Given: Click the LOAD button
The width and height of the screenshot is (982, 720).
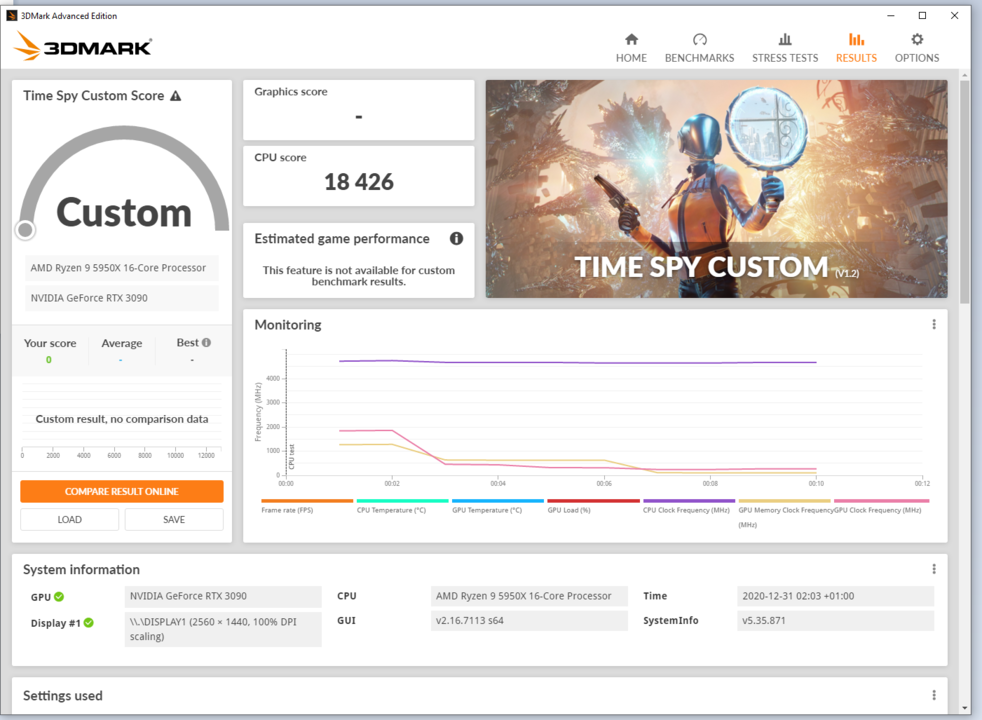Looking at the screenshot, I should click(x=70, y=520).
